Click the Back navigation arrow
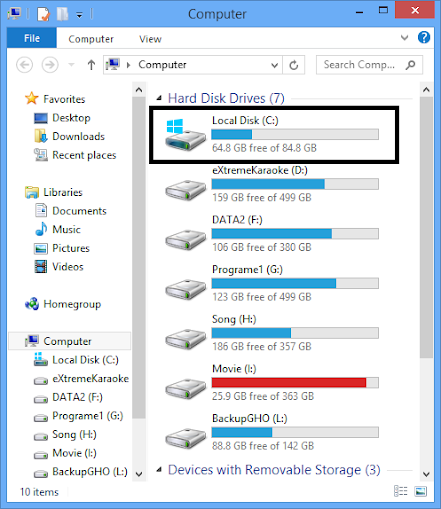This screenshot has height=509, width=441. [25, 65]
